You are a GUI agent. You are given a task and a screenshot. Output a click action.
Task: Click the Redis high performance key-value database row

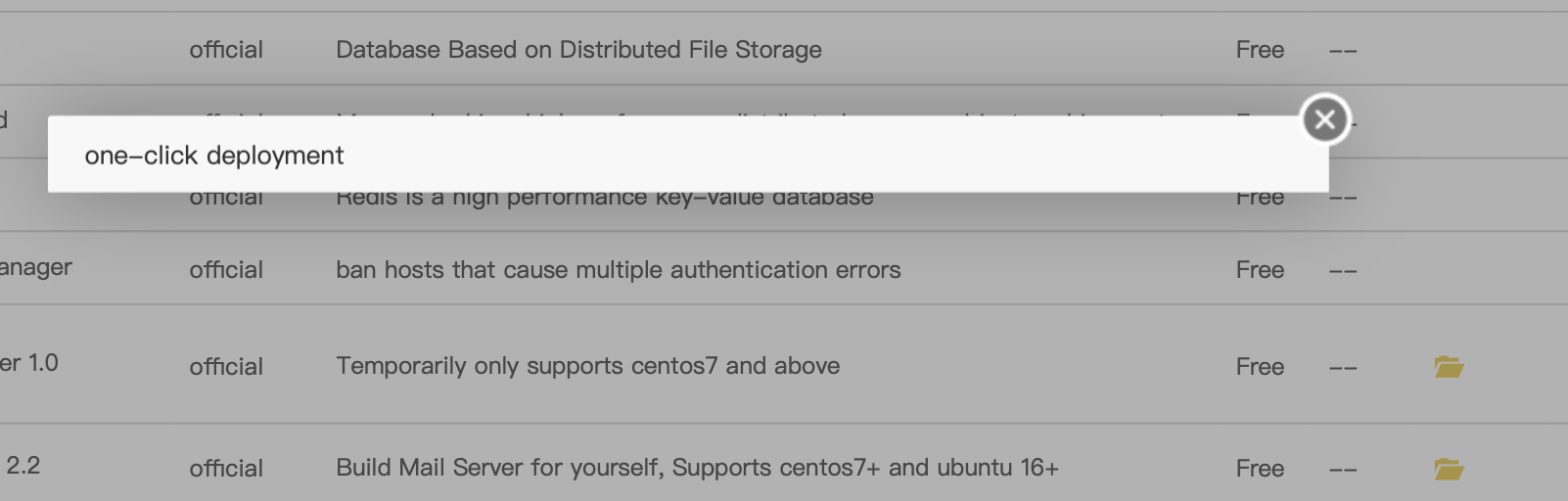click(x=604, y=199)
